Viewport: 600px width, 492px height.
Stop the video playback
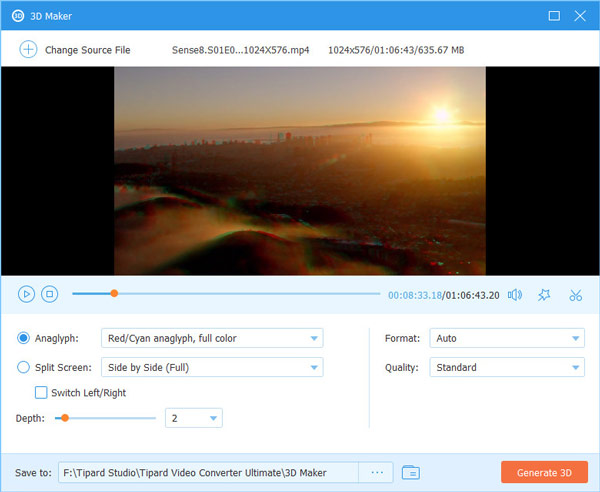tap(49, 294)
